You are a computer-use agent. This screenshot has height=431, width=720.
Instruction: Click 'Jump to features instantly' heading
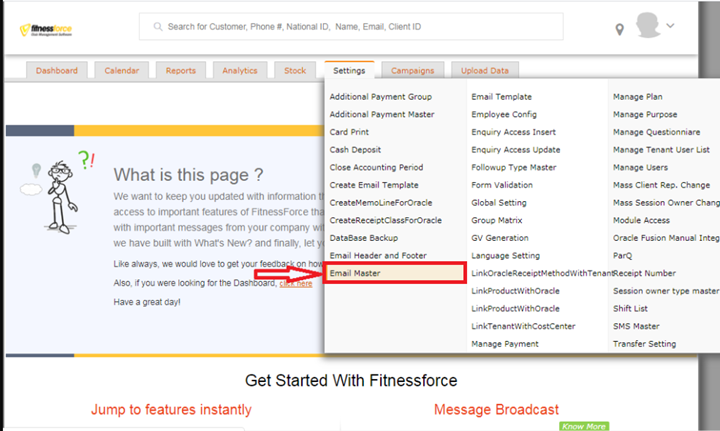point(171,409)
